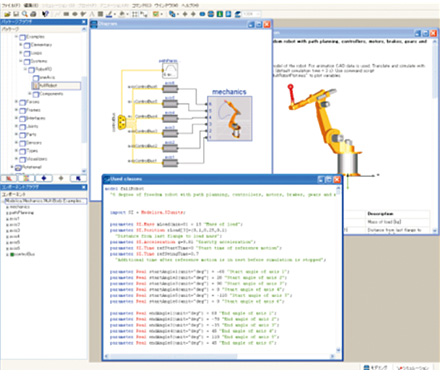The height and width of the screenshot is (376, 440).
Task: Expand the Forces package node
Action: point(16,101)
